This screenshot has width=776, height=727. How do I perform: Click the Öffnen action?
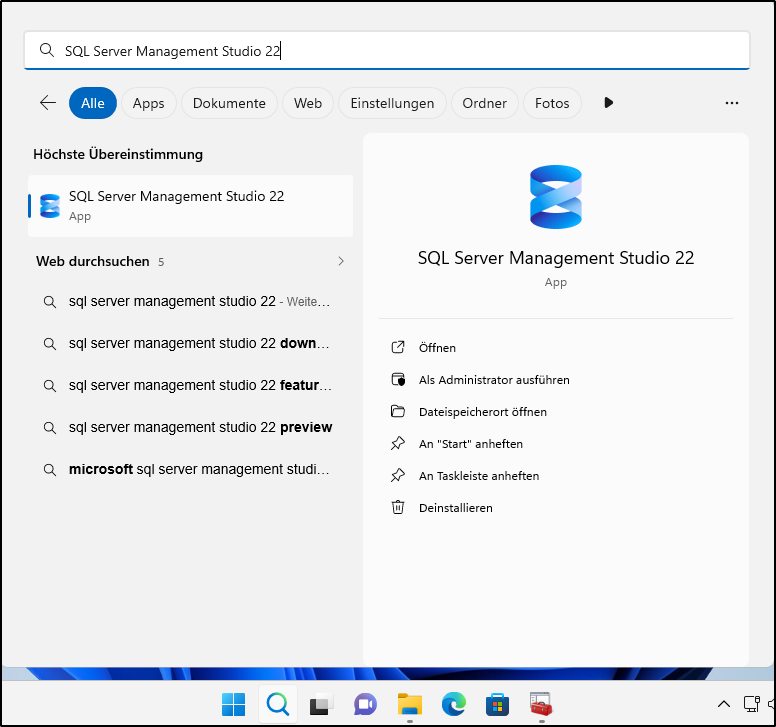[437, 348]
